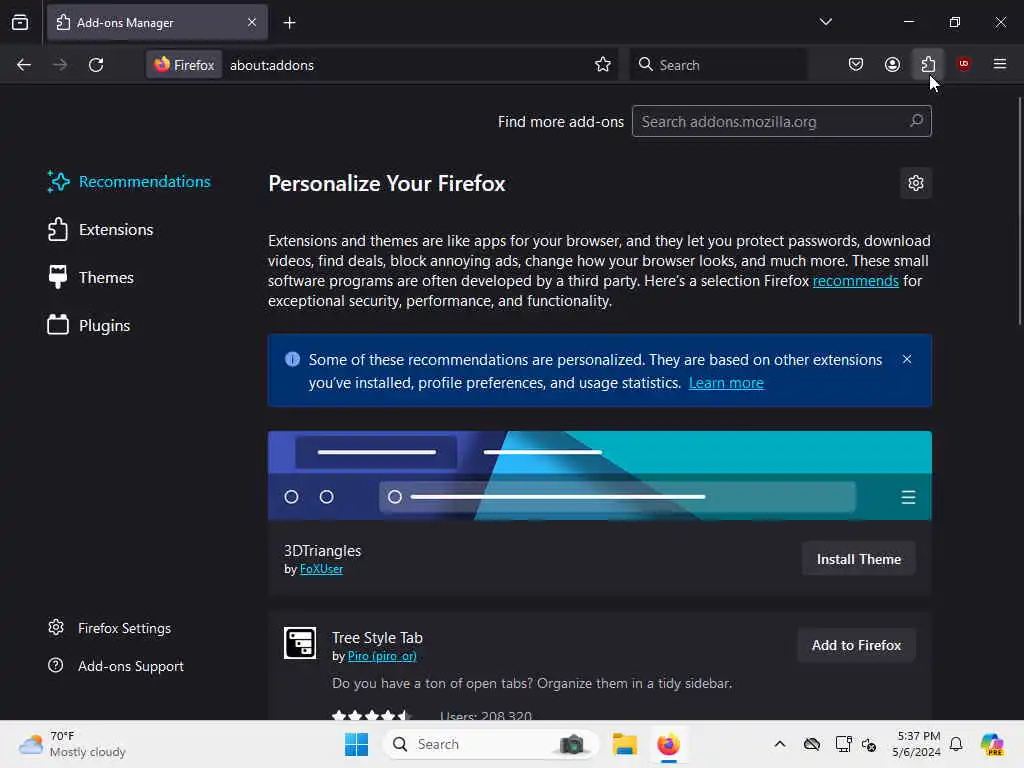1024x768 pixels.
Task: Click the Firefox taskbar icon
Action: [x=668, y=744]
